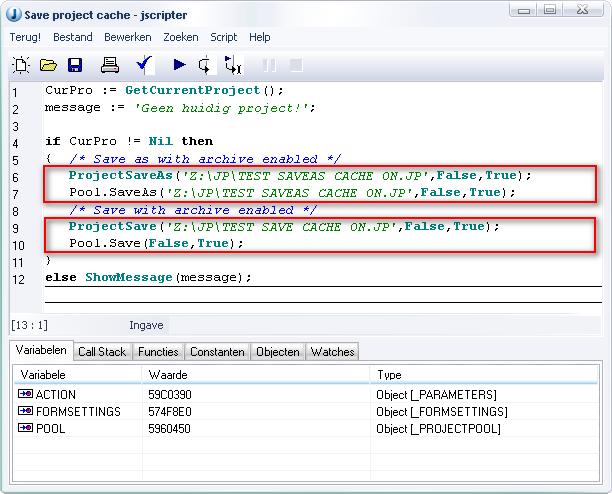Click the jscripter title bar app icon
Viewport: 612px width, 494px height.
click(14, 15)
